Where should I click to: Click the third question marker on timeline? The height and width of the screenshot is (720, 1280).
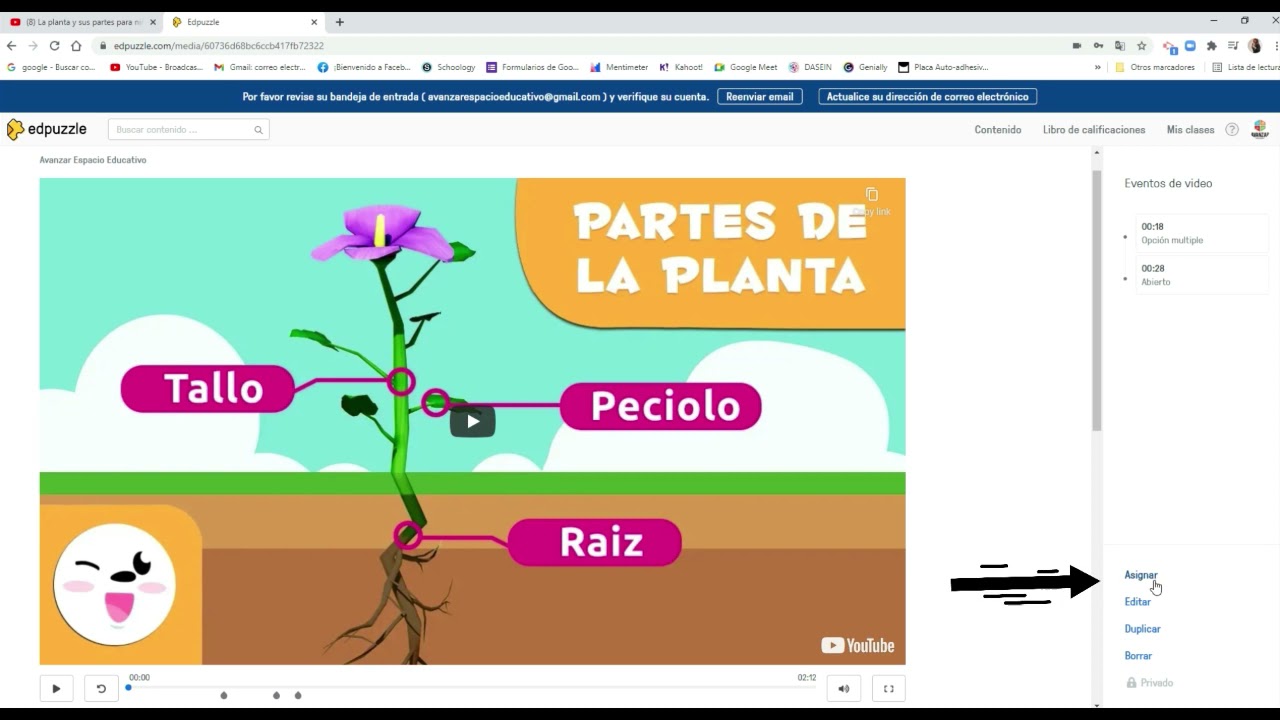click(298, 695)
